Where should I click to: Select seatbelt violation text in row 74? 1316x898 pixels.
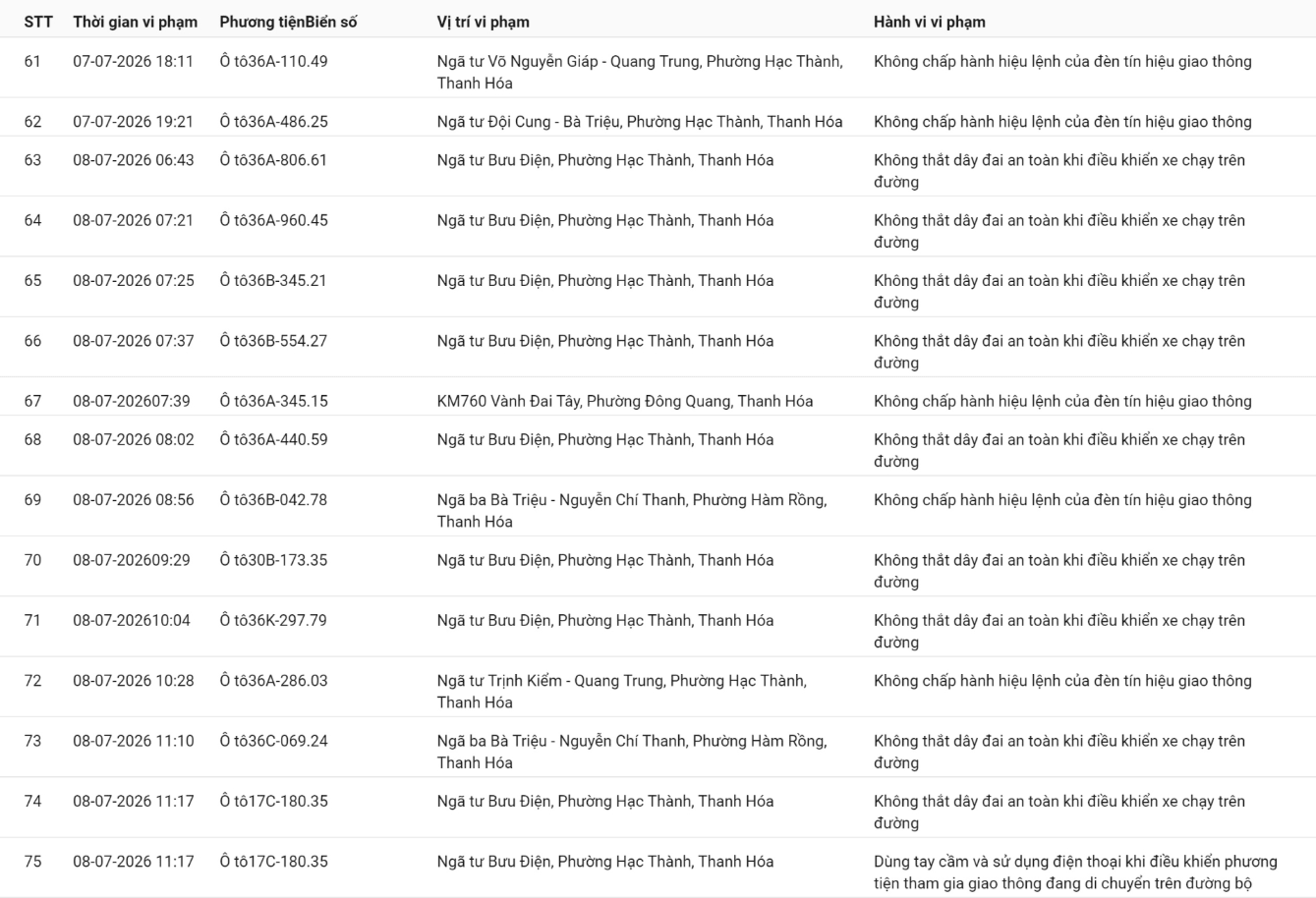pyautogui.click(x=1059, y=812)
